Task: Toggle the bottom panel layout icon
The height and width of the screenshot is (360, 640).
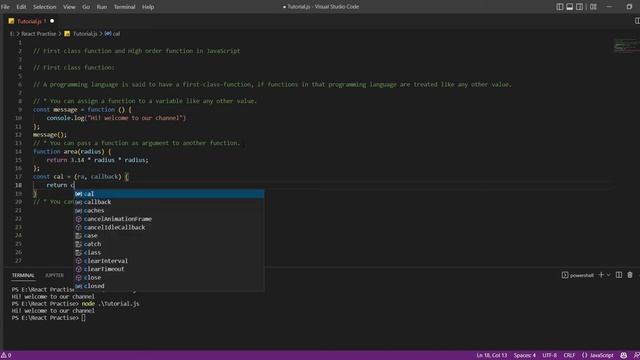Action: click(569, 7)
